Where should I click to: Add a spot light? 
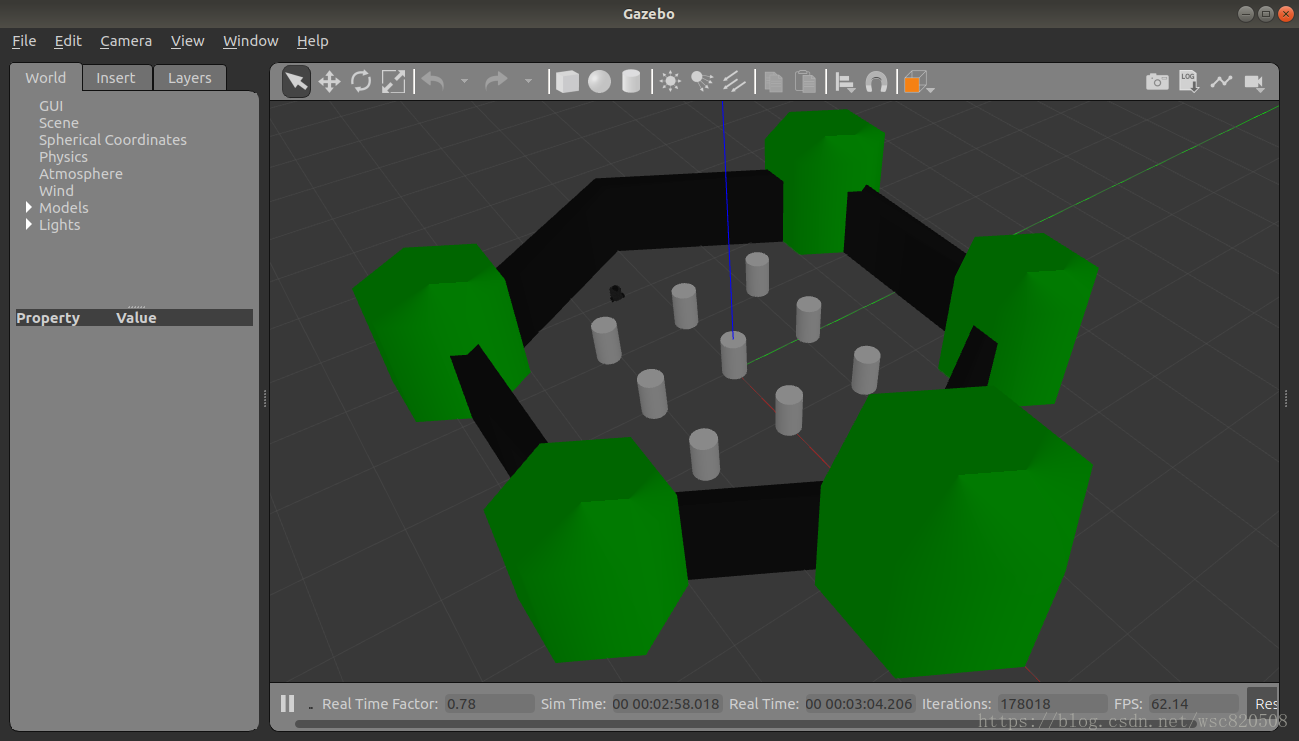click(703, 82)
